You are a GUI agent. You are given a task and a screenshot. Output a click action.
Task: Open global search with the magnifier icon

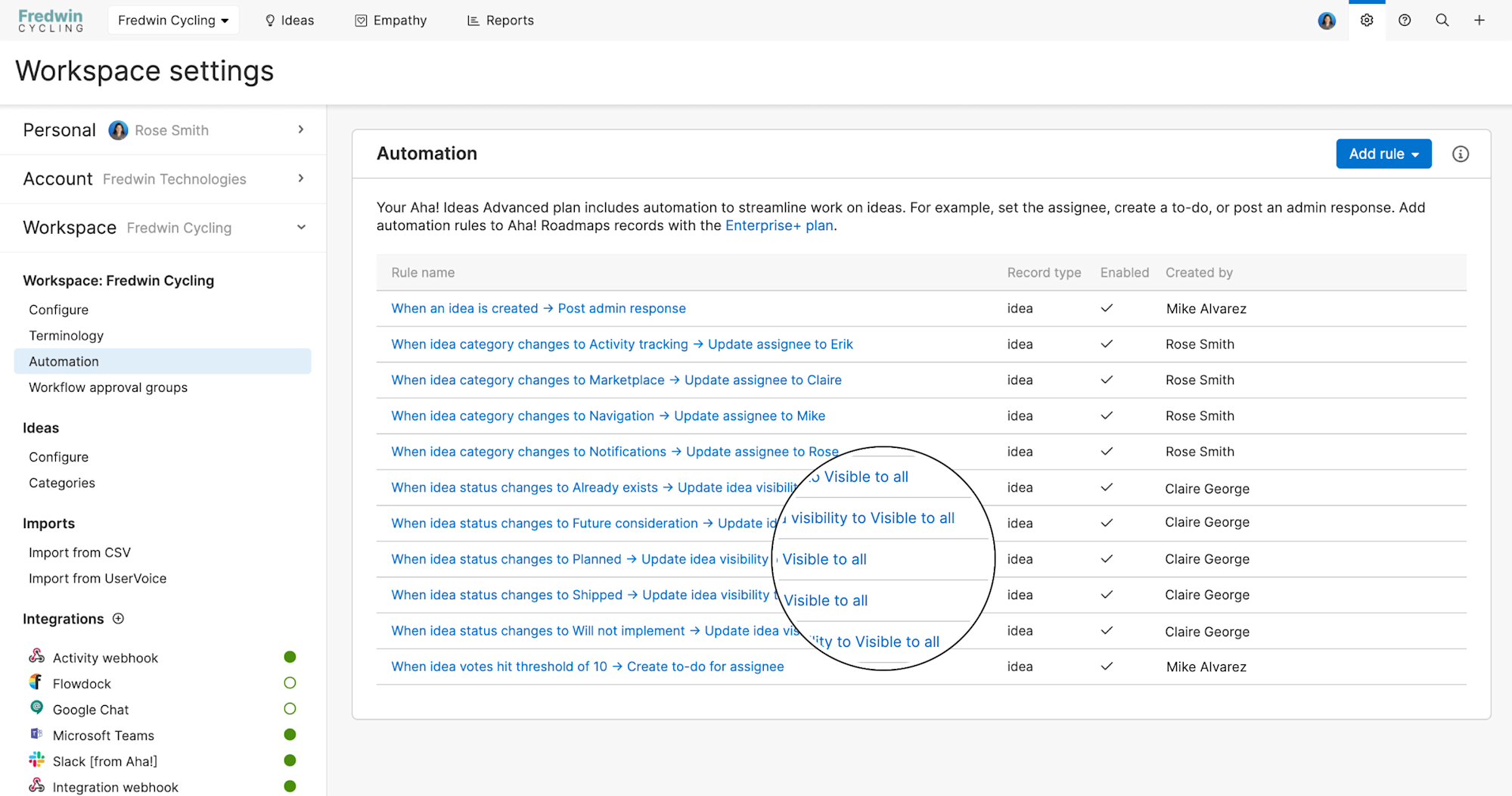click(x=1442, y=20)
